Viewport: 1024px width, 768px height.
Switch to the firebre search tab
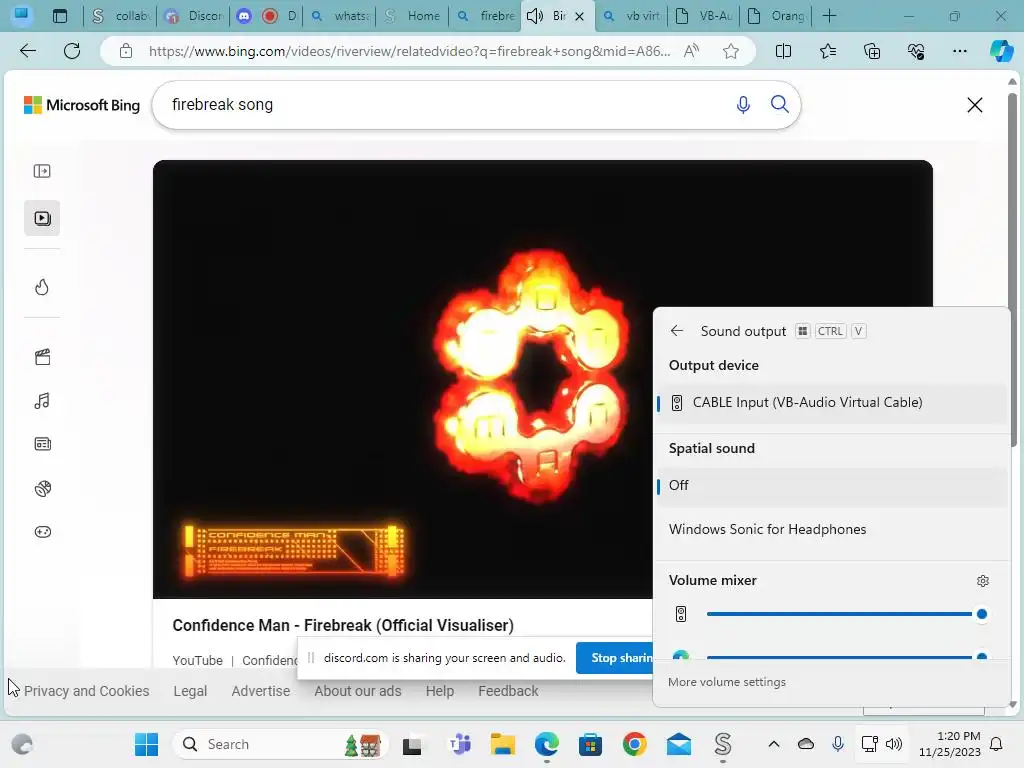tap(486, 16)
